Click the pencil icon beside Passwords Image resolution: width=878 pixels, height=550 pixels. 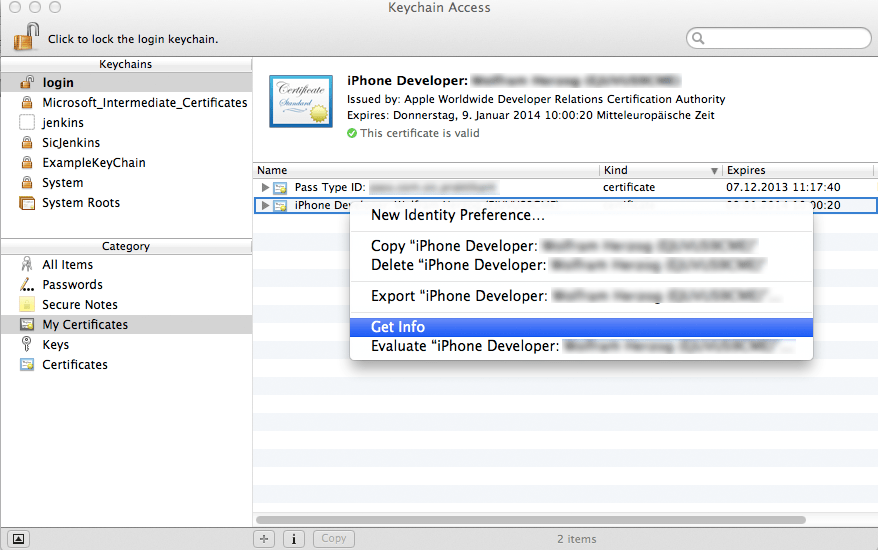(27, 285)
